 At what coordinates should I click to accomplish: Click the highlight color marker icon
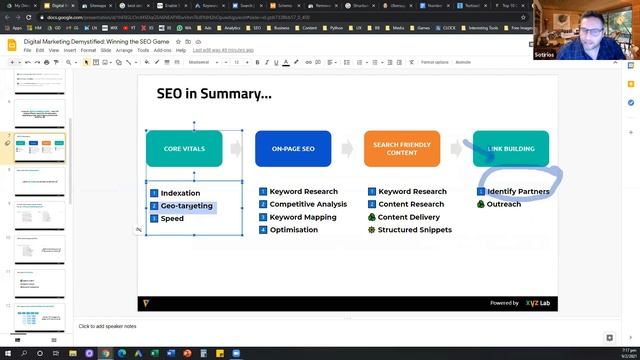tap(296, 62)
